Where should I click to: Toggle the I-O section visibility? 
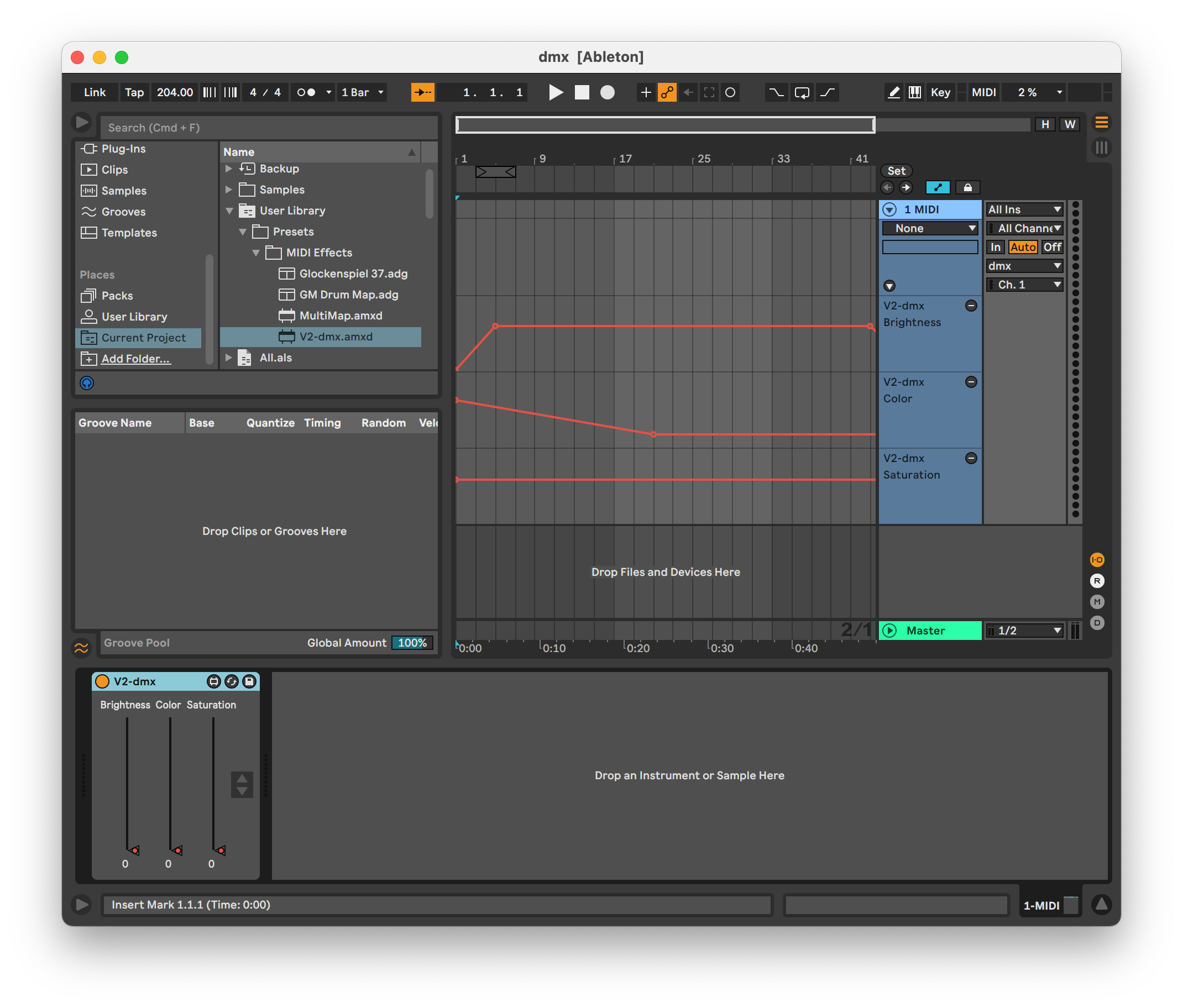point(1097,559)
